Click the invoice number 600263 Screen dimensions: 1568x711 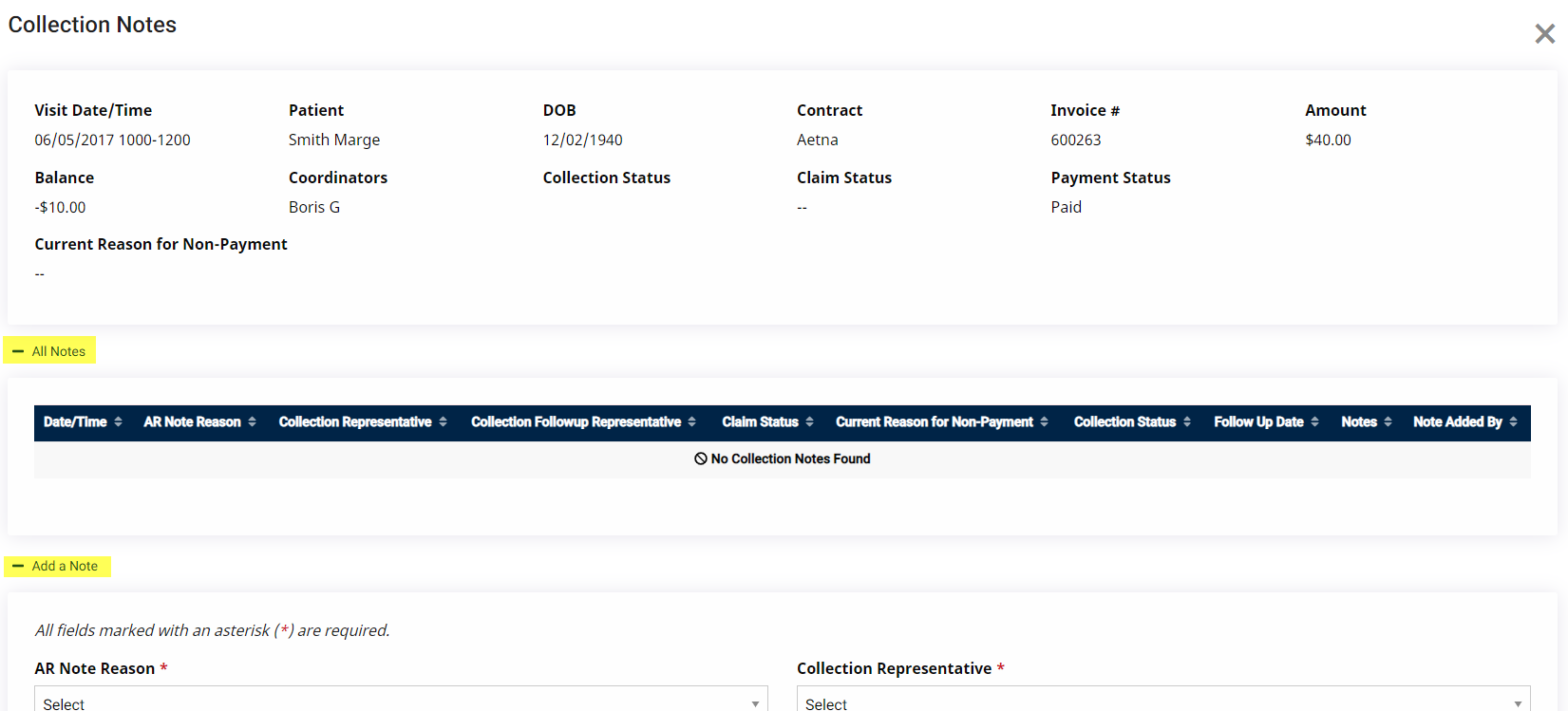tap(1075, 140)
